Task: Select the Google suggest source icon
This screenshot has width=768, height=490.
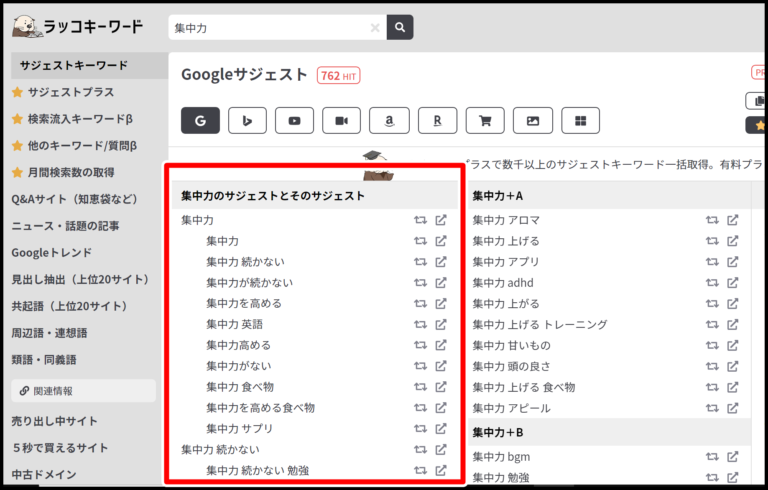Action: pos(200,121)
